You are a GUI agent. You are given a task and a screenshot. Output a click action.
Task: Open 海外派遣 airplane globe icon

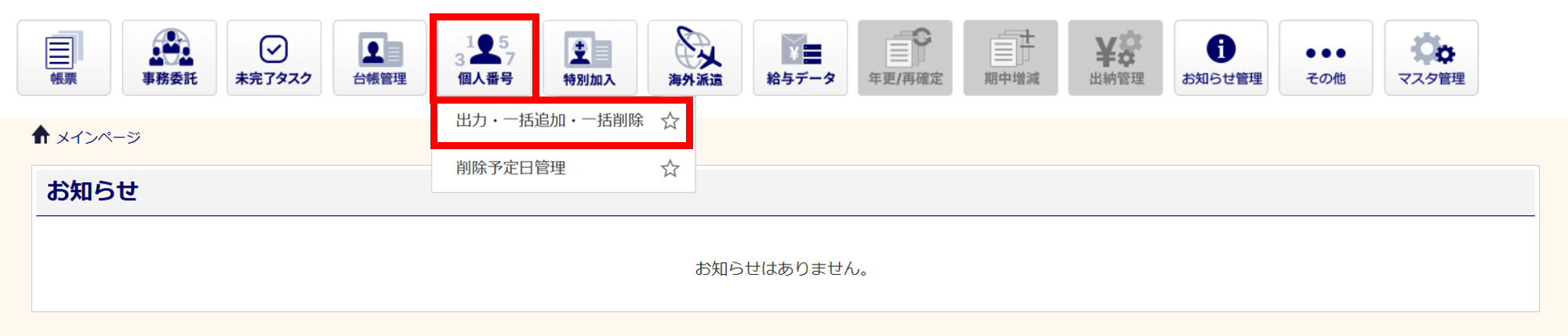(x=695, y=58)
